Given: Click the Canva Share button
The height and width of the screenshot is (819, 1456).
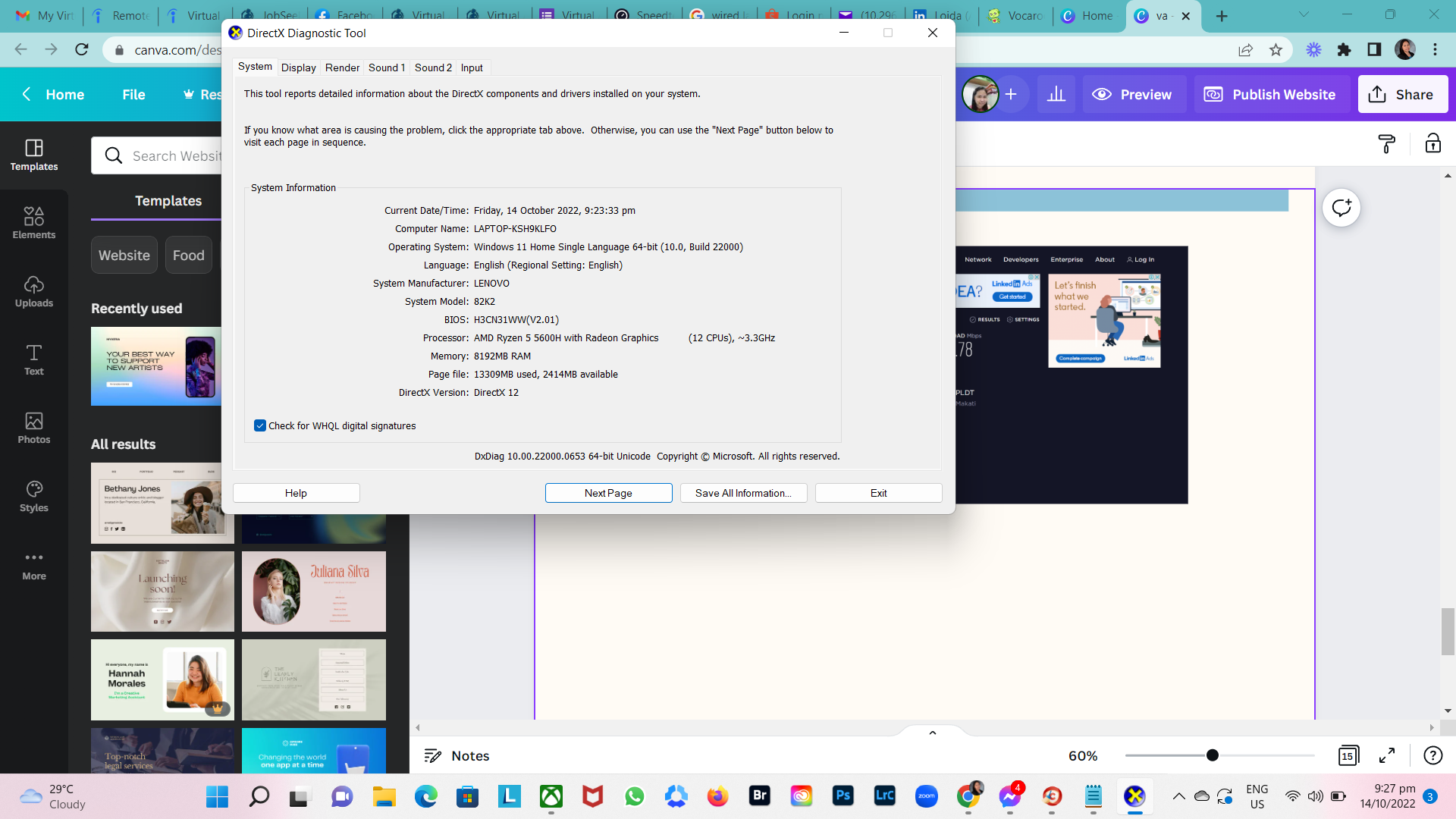Looking at the screenshot, I should 1402,94.
